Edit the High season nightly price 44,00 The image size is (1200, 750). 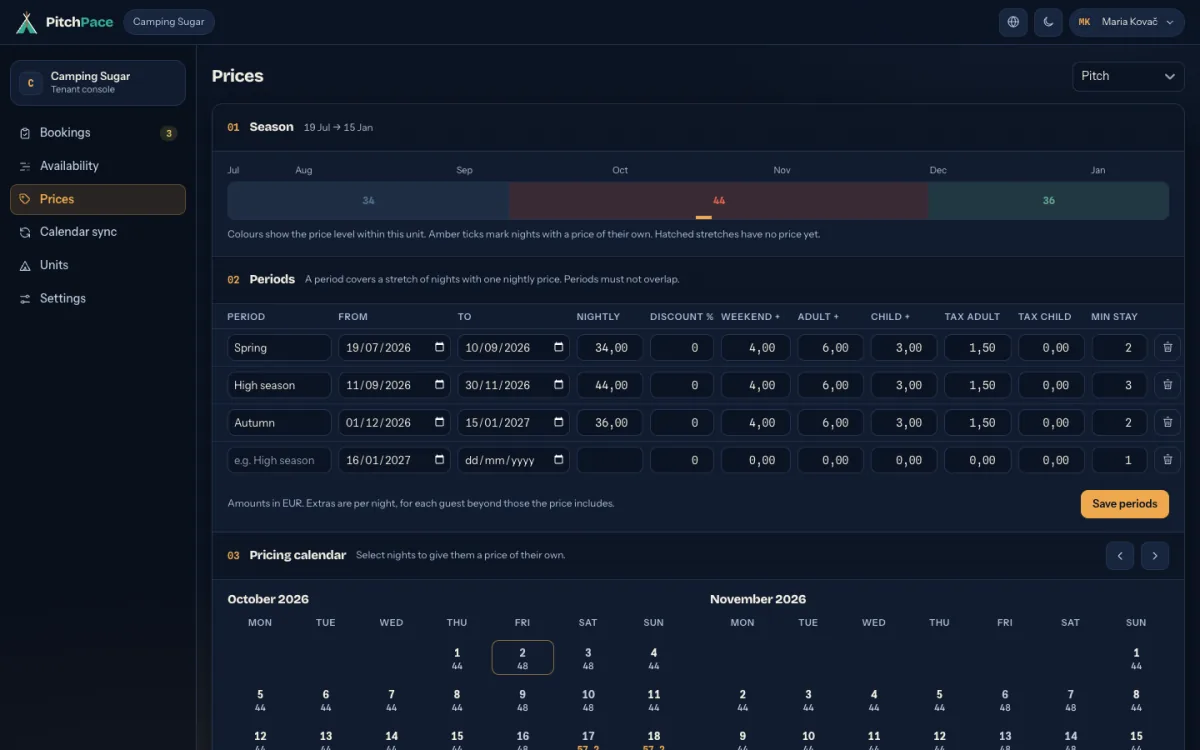(x=610, y=385)
